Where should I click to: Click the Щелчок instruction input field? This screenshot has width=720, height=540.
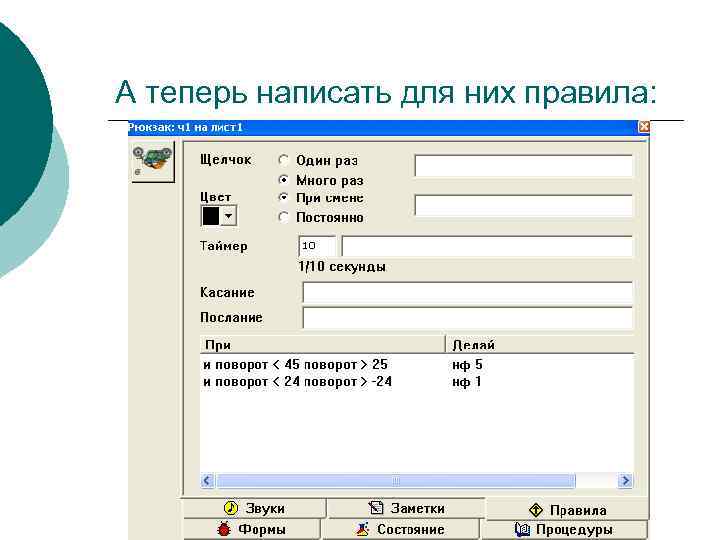coord(523,165)
